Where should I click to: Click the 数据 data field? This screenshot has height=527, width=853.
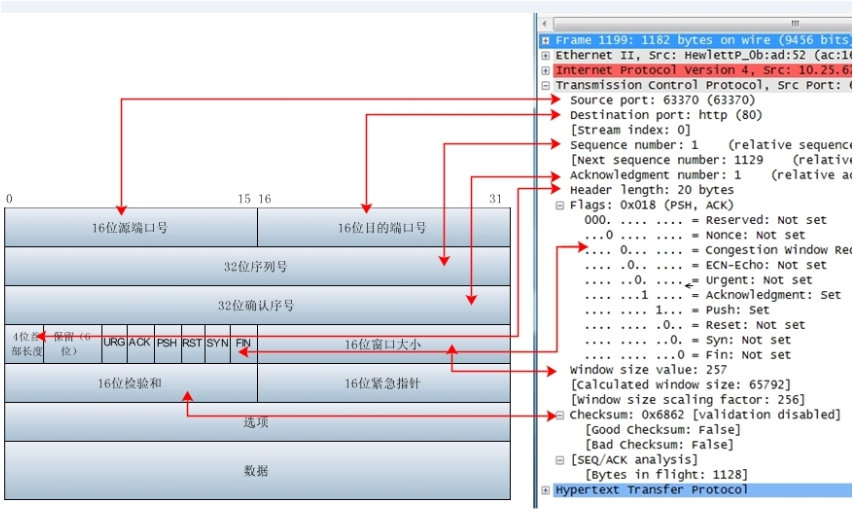(x=257, y=470)
